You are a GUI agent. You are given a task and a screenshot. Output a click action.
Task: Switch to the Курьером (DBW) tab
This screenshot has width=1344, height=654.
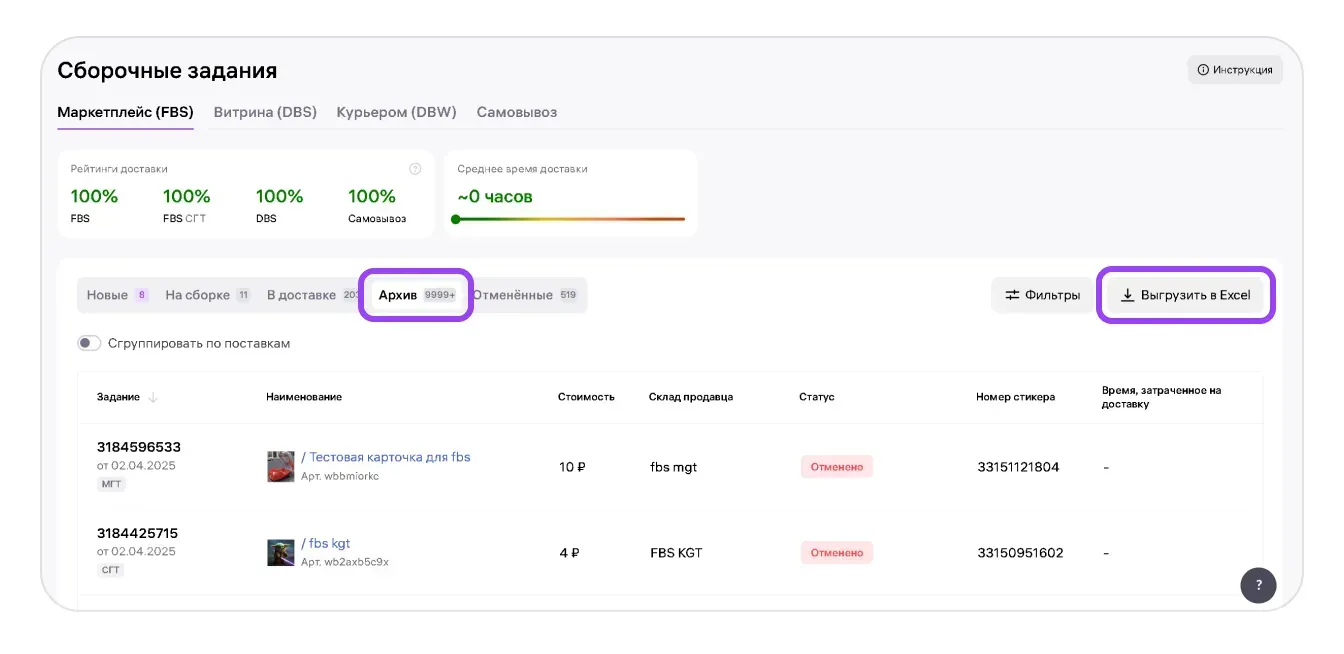pyautogui.click(x=396, y=112)
